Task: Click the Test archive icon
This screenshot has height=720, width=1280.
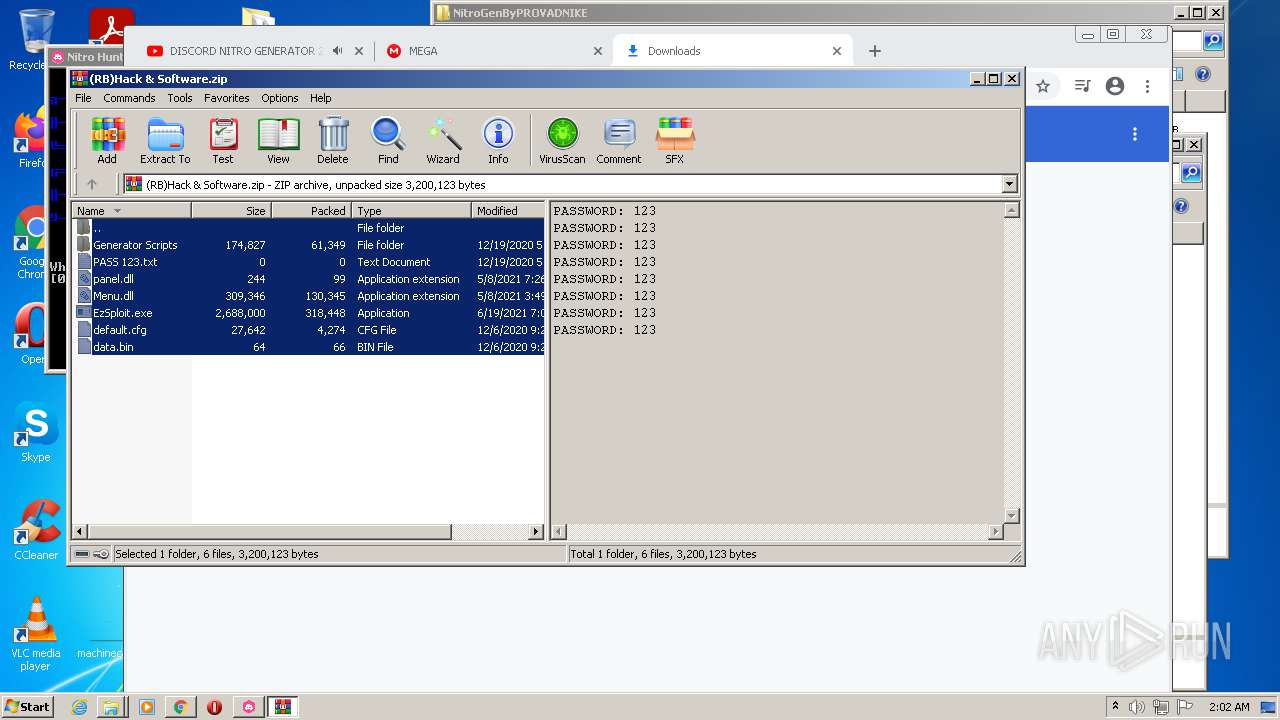Action: pyautogui.click(x=223, y=141)
